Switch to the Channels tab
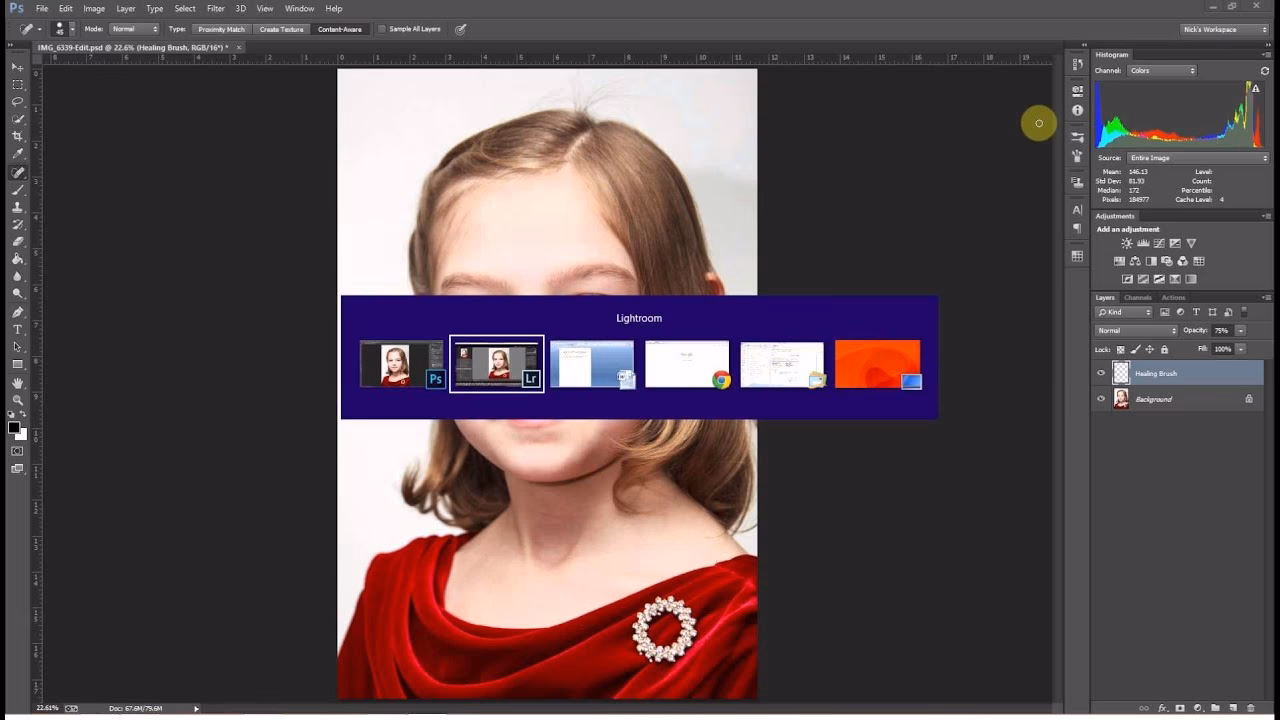1280x720 pixels. click(1137, 297)
